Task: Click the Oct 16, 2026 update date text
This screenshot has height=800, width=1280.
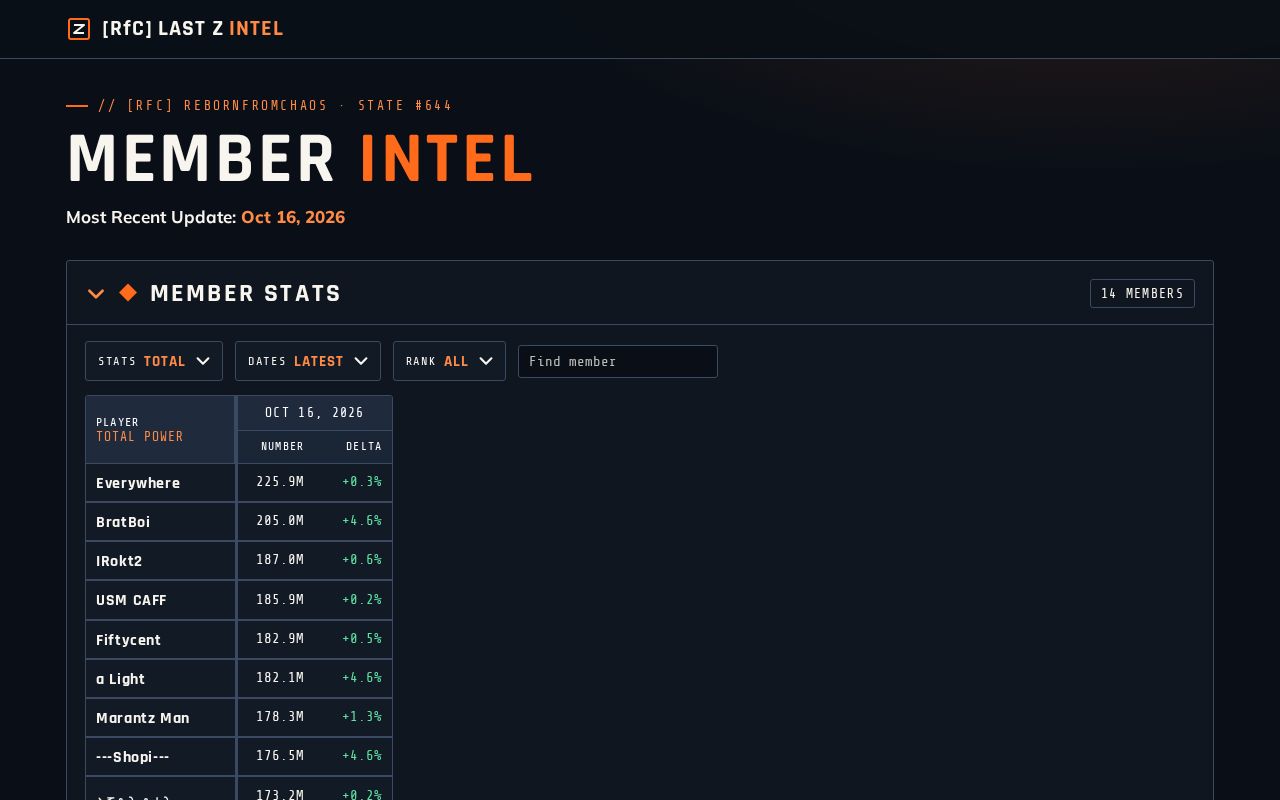Action: (293, 217)
